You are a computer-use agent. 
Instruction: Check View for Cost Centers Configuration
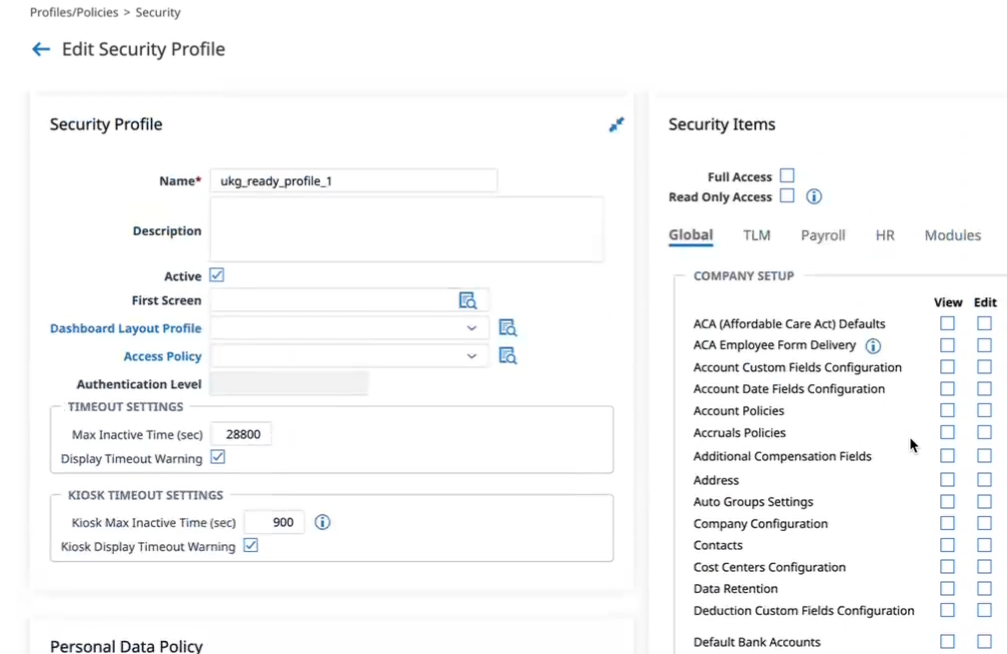coord(947,567)
